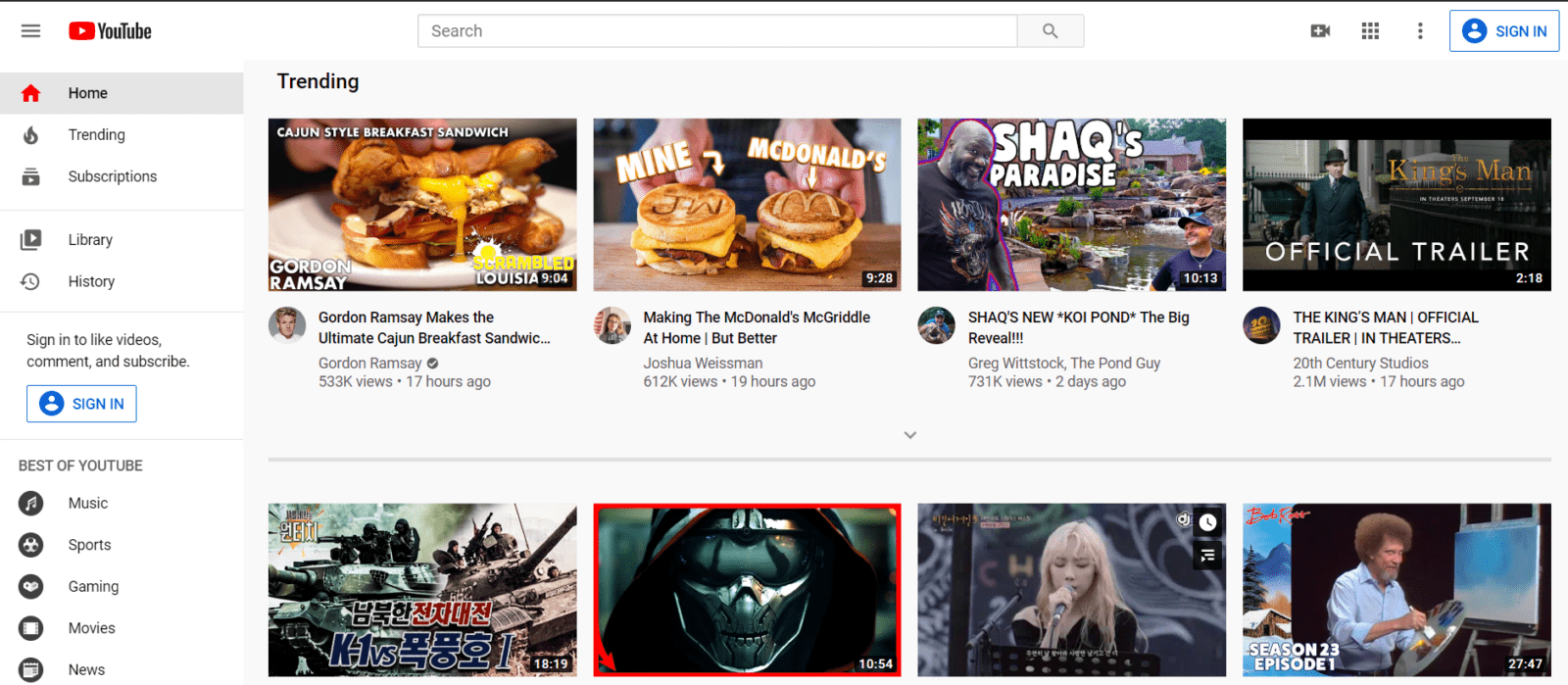The height and width of the screenshot is (685, 1568).
Task: Open Gordon Ramsay channel avatar
Action: (287, 325)
